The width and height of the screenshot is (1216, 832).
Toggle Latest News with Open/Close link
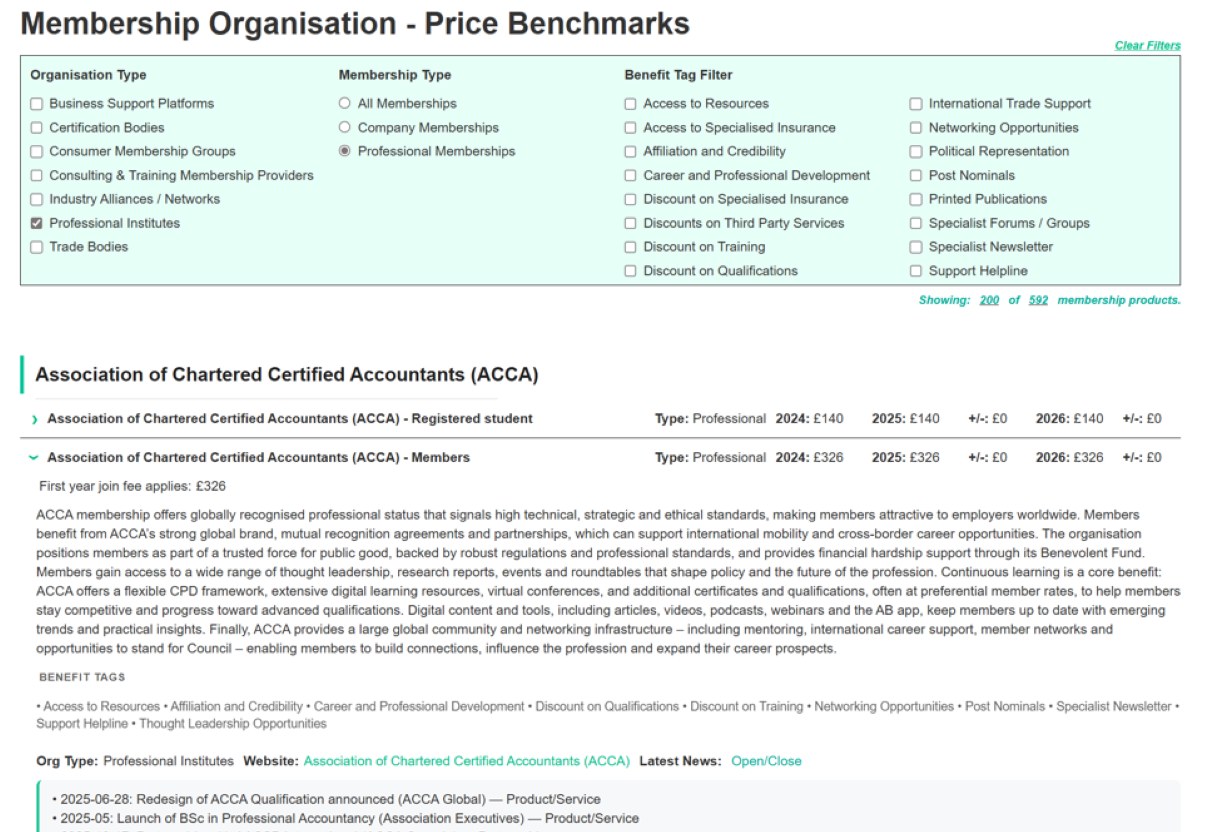[766, 761]
